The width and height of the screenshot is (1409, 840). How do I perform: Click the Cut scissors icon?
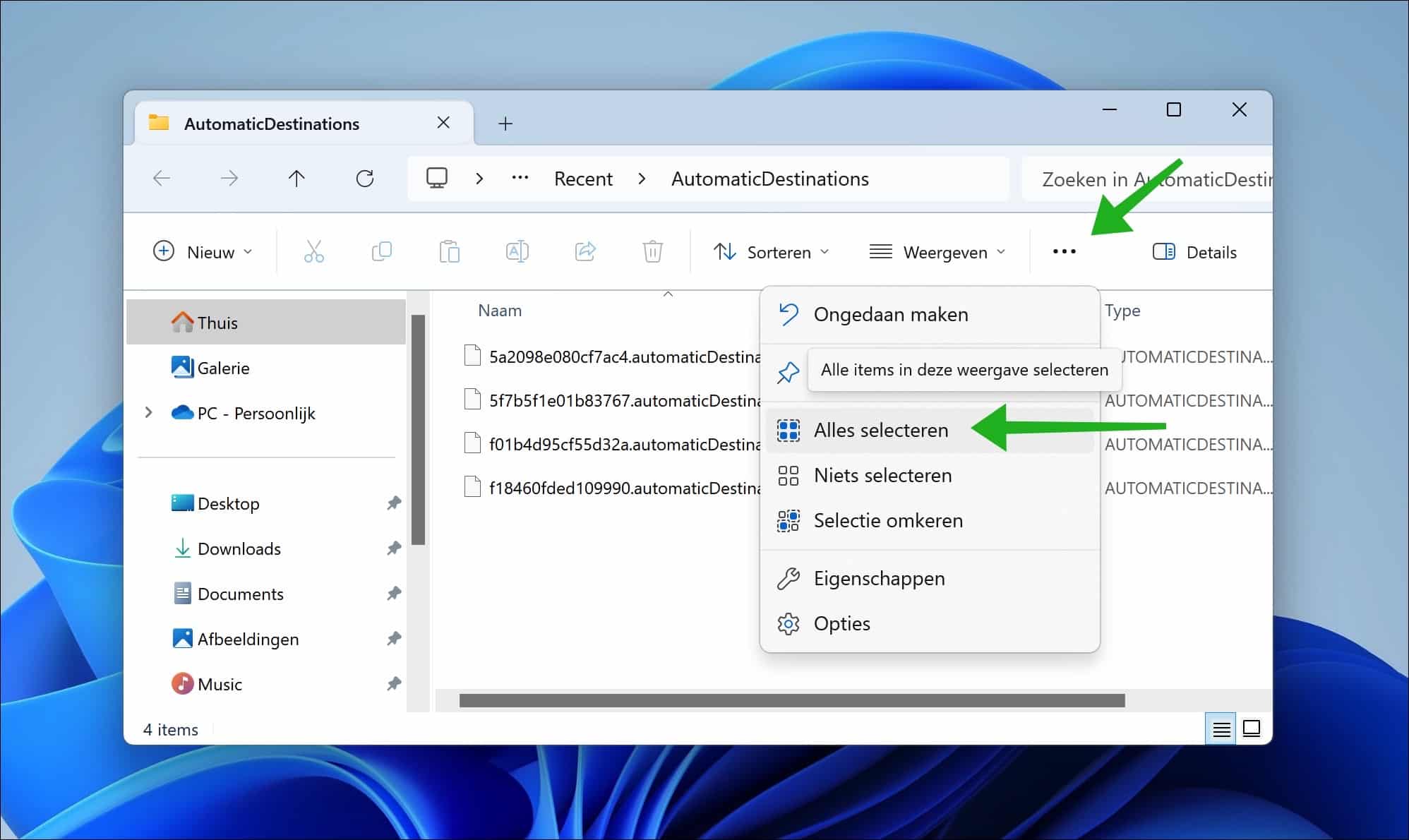[313, 252]
